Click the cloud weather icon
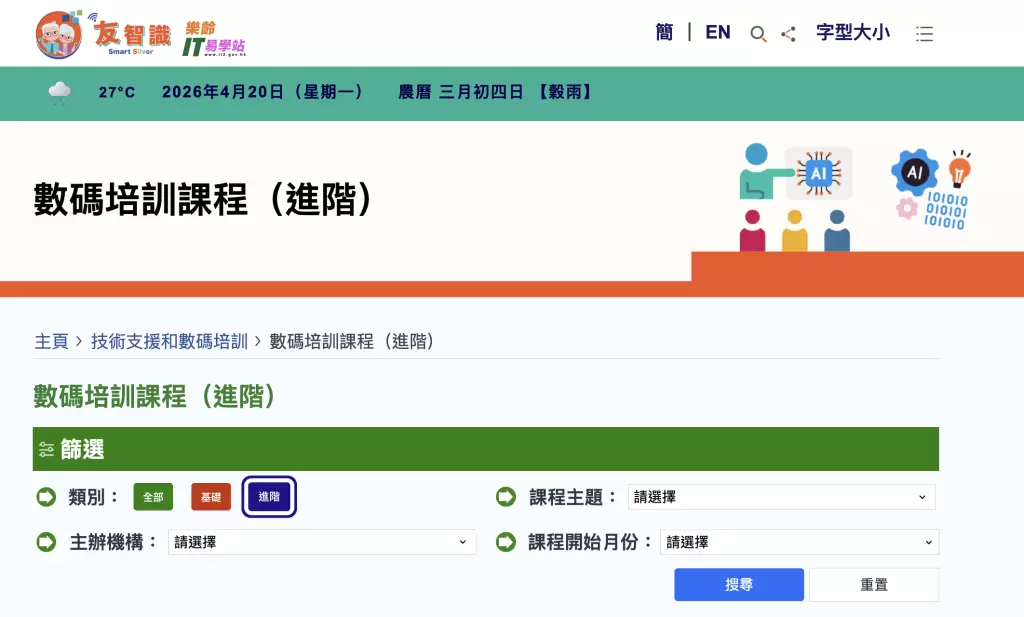Image resolution: width=1024 pixels, height=617 pixels. [60, 92]
